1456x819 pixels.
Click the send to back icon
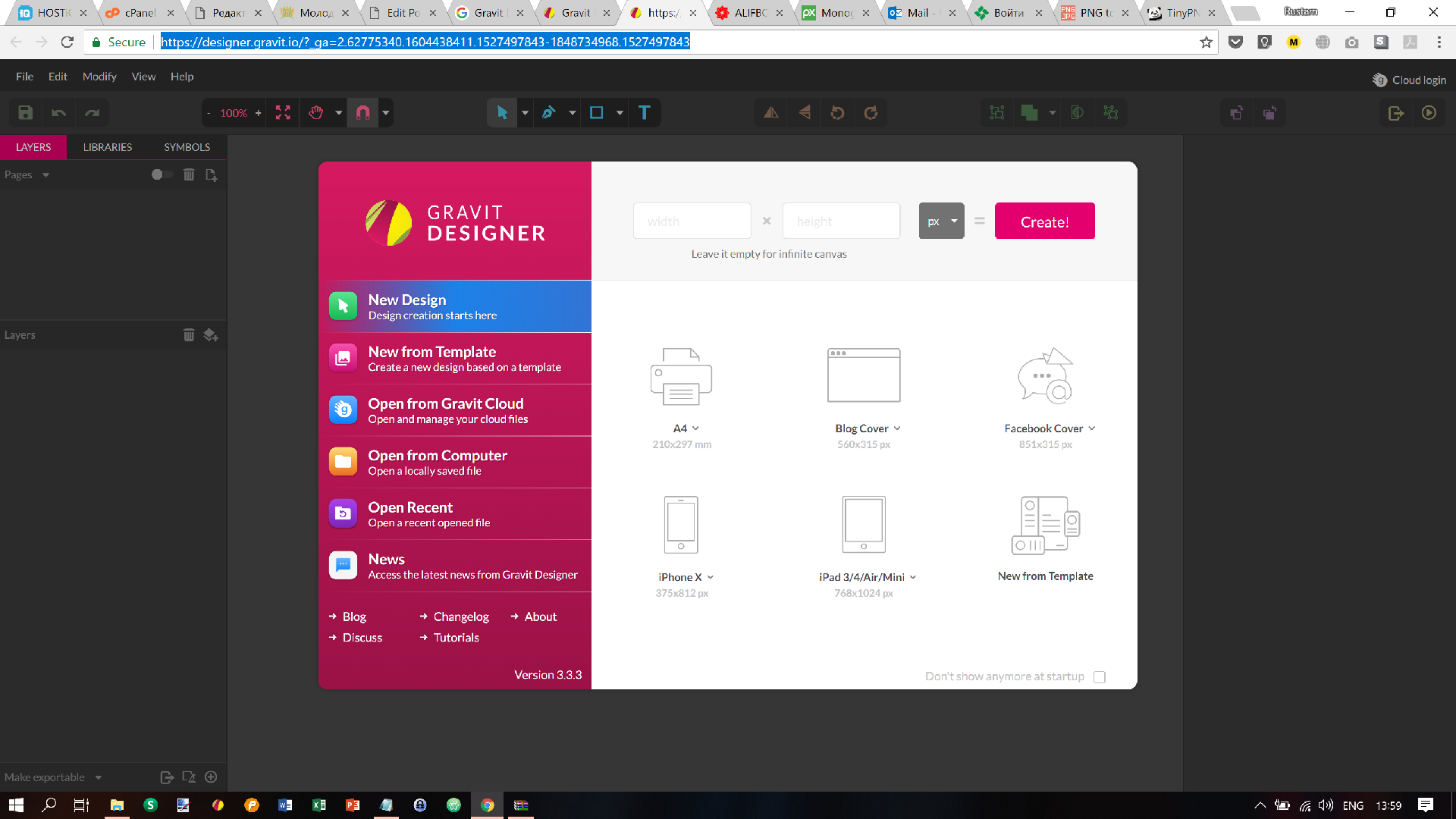point(1270,113)
